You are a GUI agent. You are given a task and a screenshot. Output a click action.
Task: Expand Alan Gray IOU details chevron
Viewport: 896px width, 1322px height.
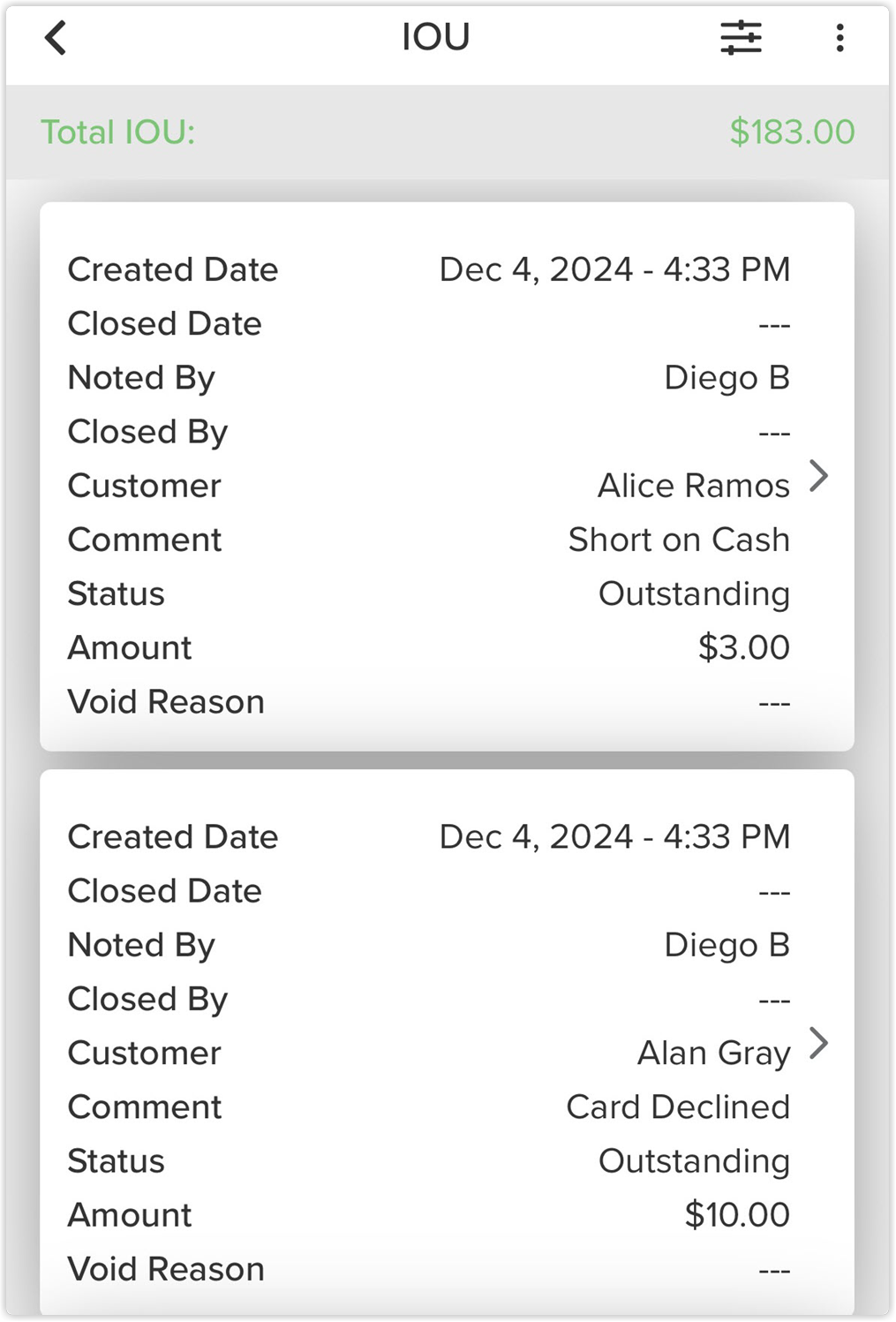tap(819, 1043)
